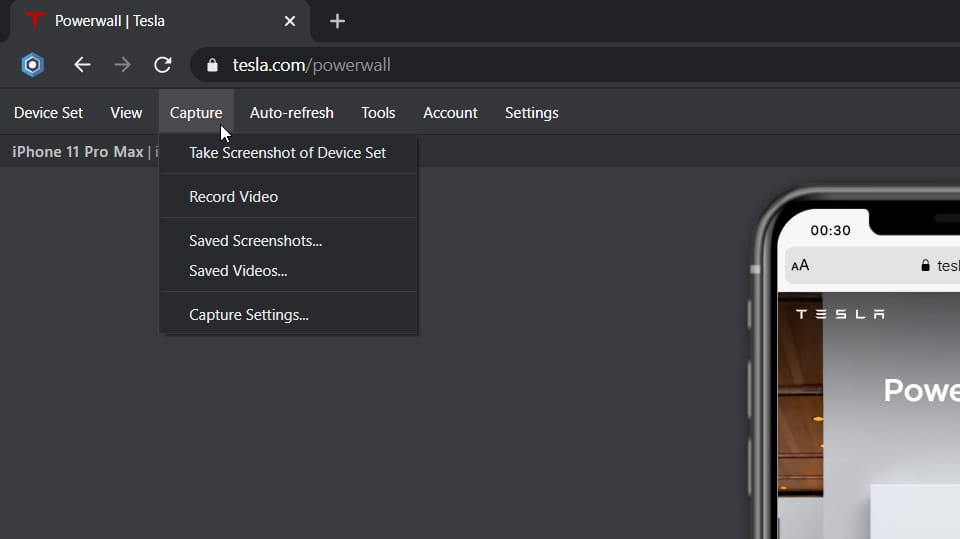Open a new tab with the plus icon
This screenshot has height=539, width=960.
point(337,21)
